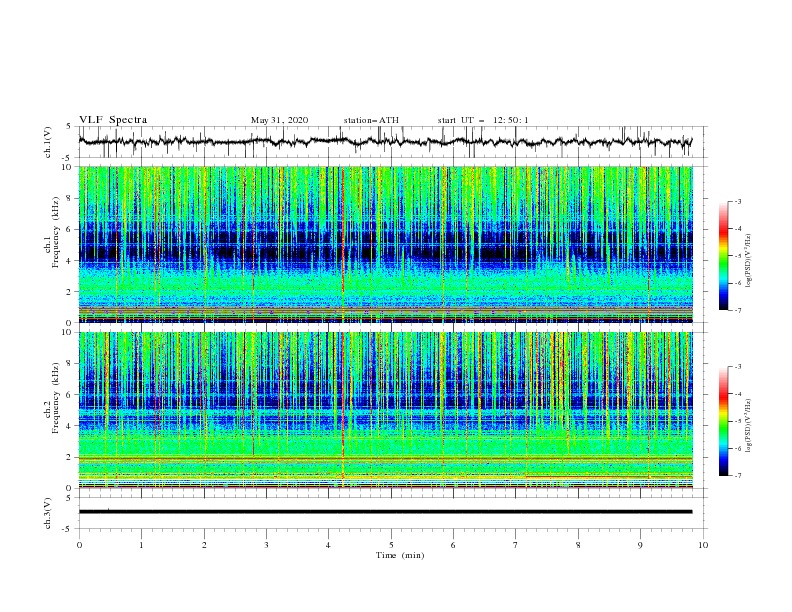Click time axis tick label '2'
Viewport: 792px width, 612px height.
point(204,545)
